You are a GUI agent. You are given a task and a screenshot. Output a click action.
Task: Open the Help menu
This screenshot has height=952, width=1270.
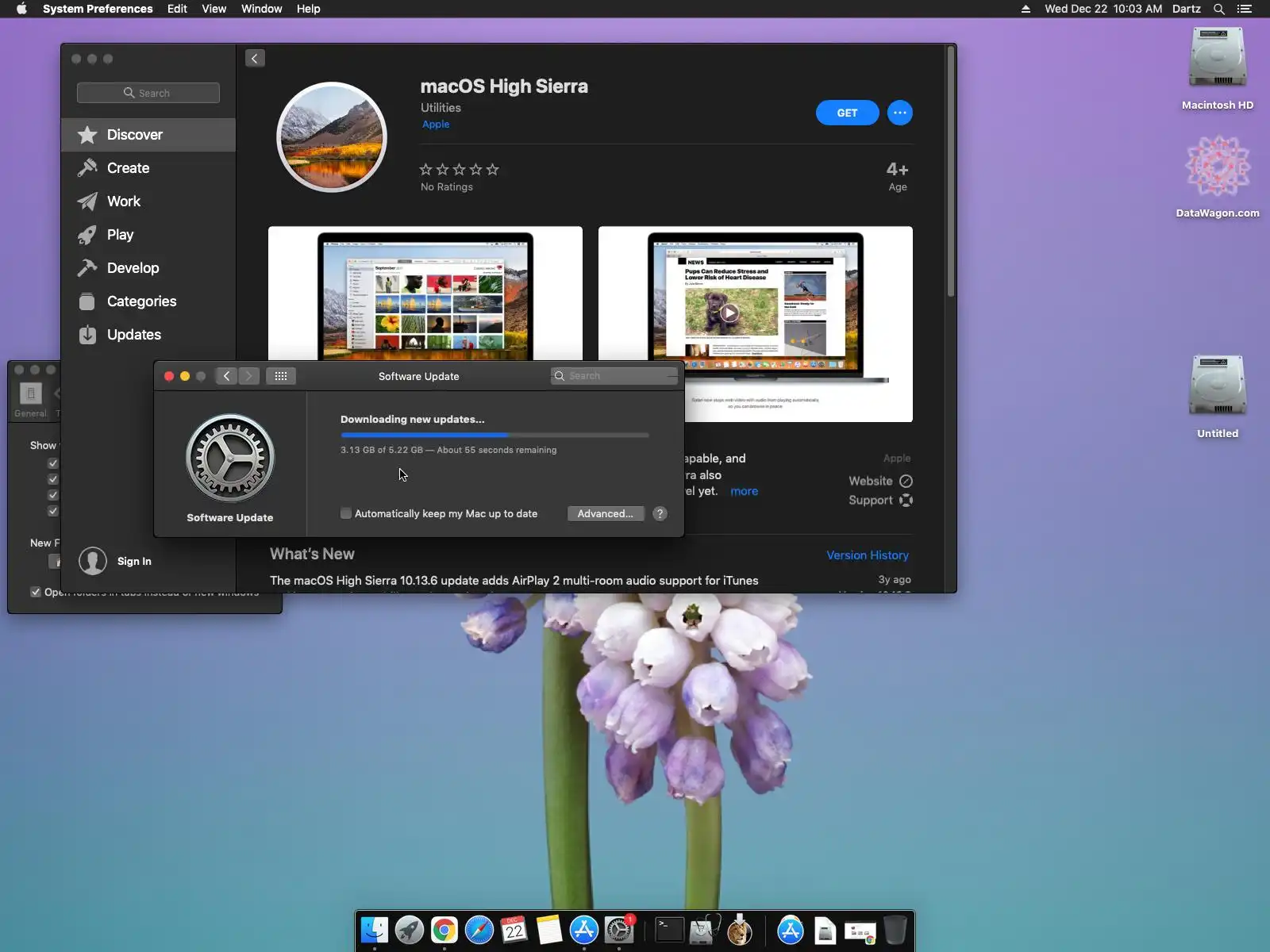[x=309, y=9]
